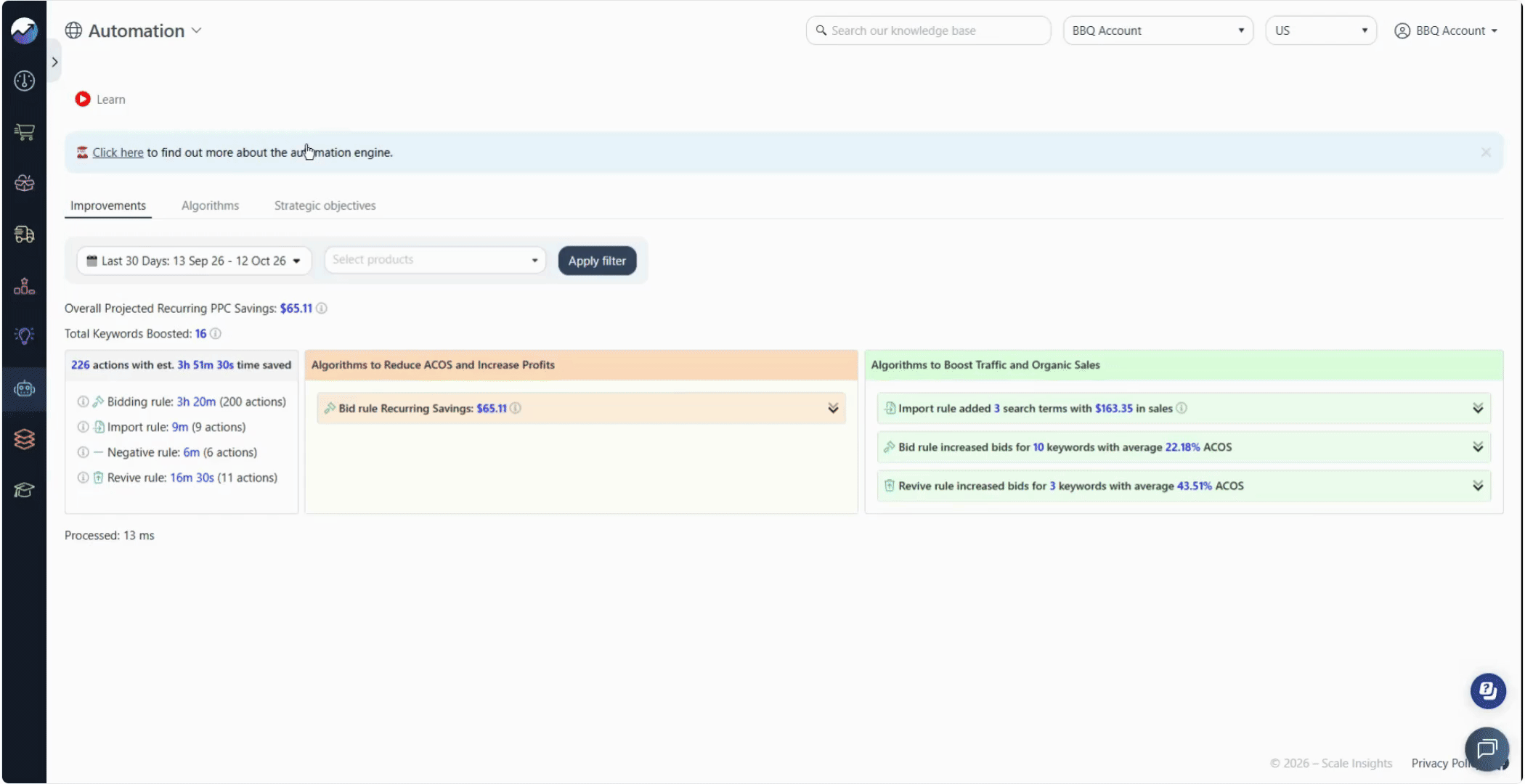Expand Revive rule increased bids for 3 keywords
The width and height of the screenshot is (1525, 784).
pos(1184,486)
